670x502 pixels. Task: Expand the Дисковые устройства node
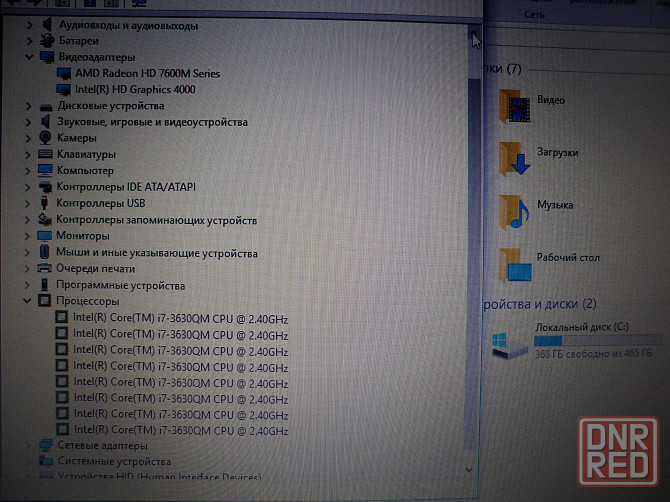[28, 106]
